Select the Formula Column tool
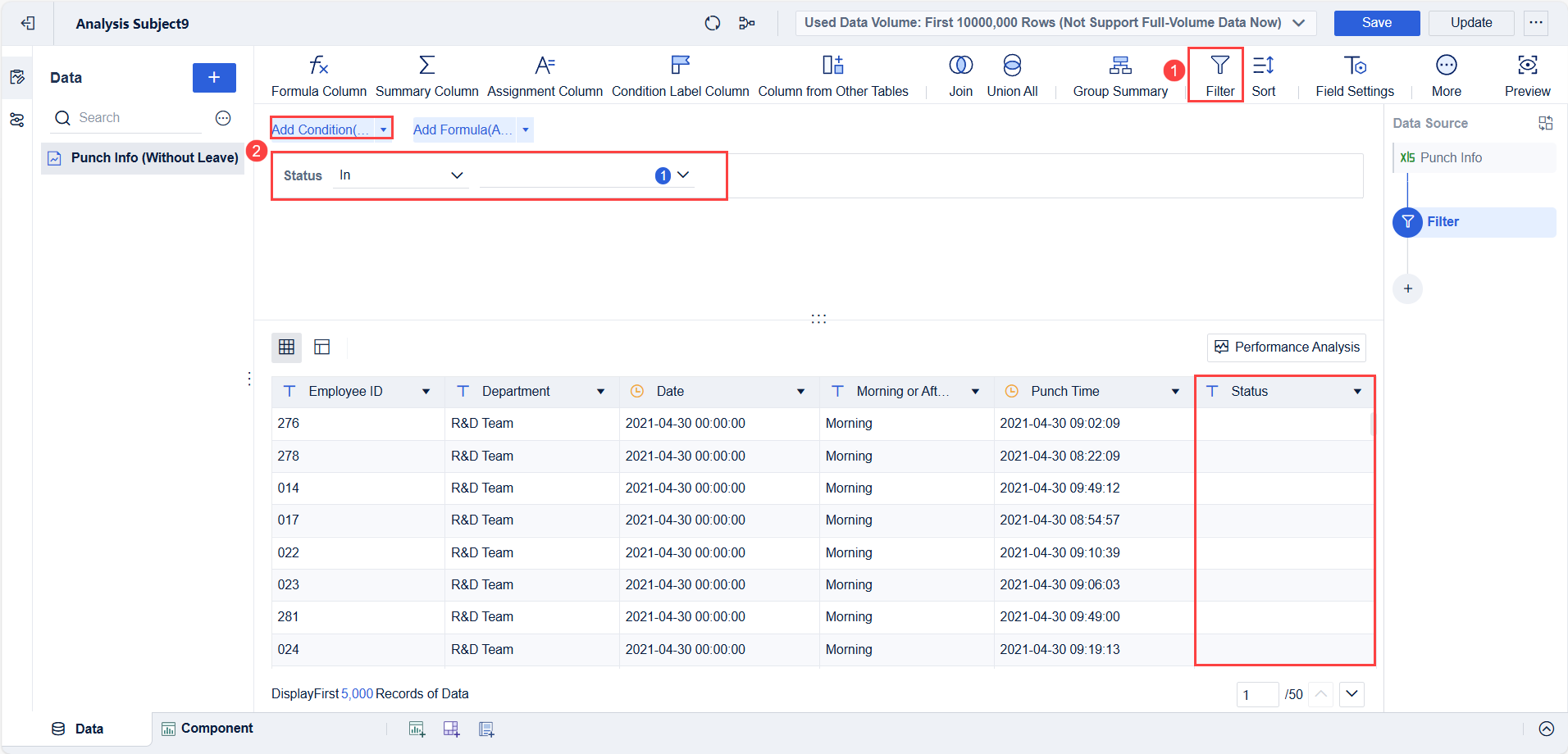Screen dimensions: 1568x754 [x=318, y=75]
